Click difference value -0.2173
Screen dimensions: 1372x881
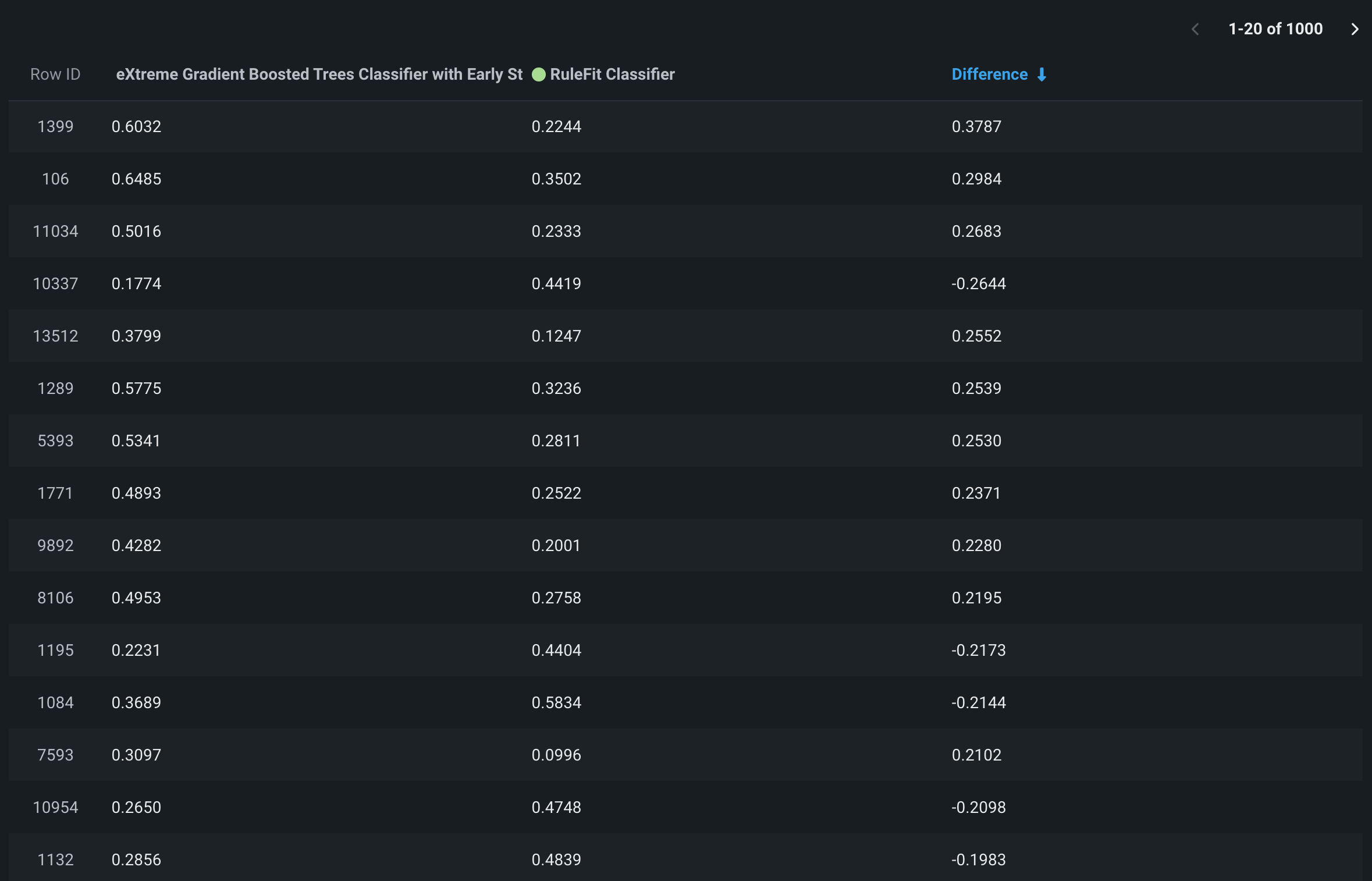click(x=979, y=650)
